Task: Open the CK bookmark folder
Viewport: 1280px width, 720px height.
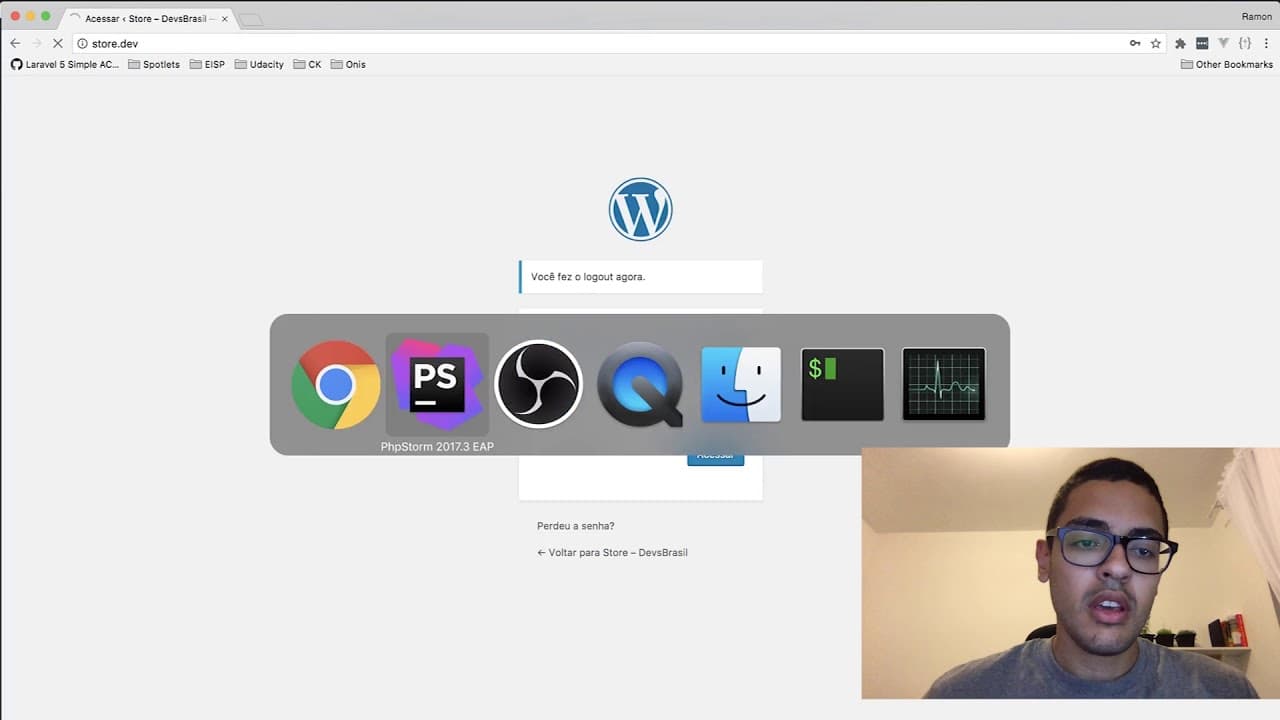Action: tap(308, 64)
